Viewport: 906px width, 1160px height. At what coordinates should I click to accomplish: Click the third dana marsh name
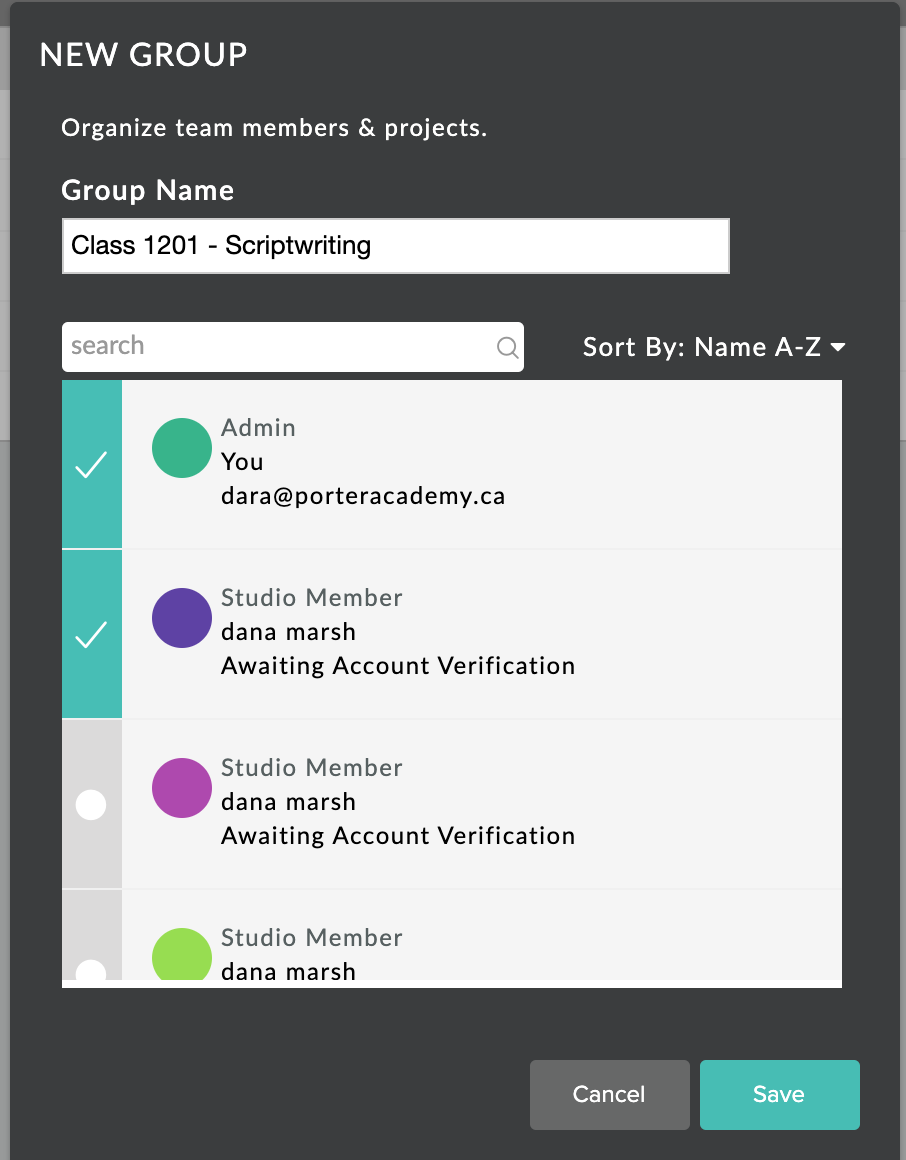click(x=288, y=970)
